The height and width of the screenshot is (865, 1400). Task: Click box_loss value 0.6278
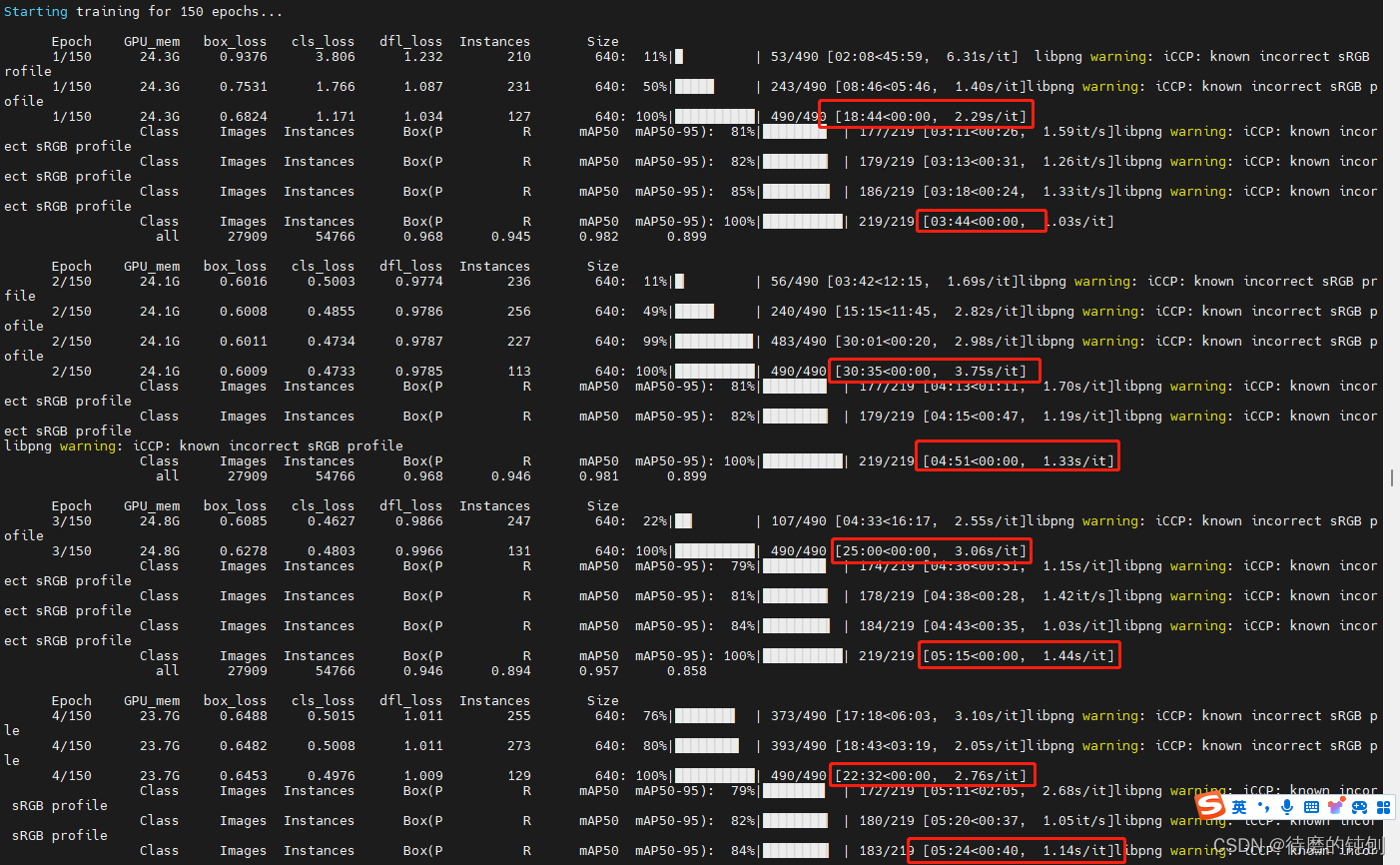point(243,551)
